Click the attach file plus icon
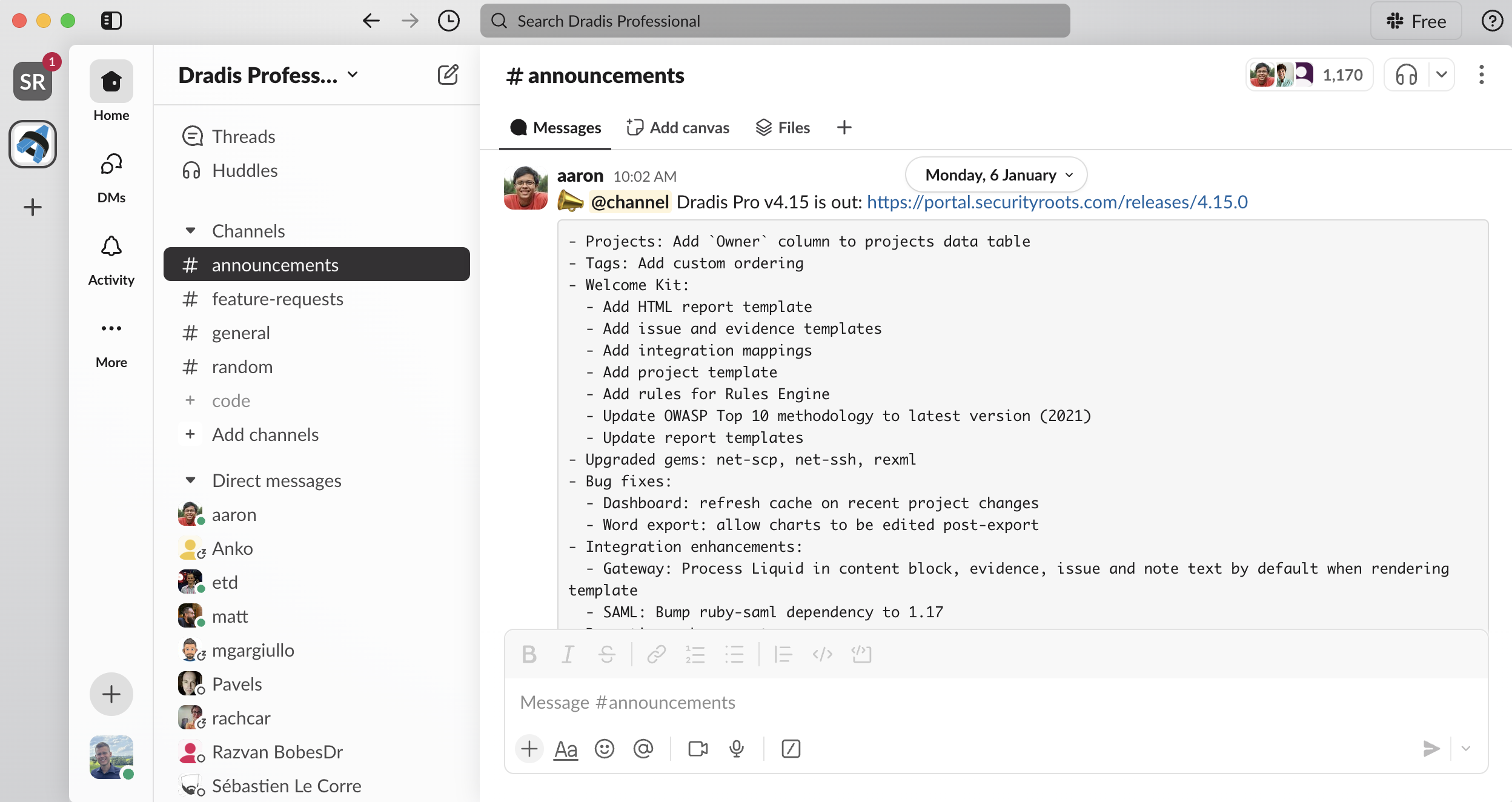Screen dimensions: 1512x802 pos(528,748)
